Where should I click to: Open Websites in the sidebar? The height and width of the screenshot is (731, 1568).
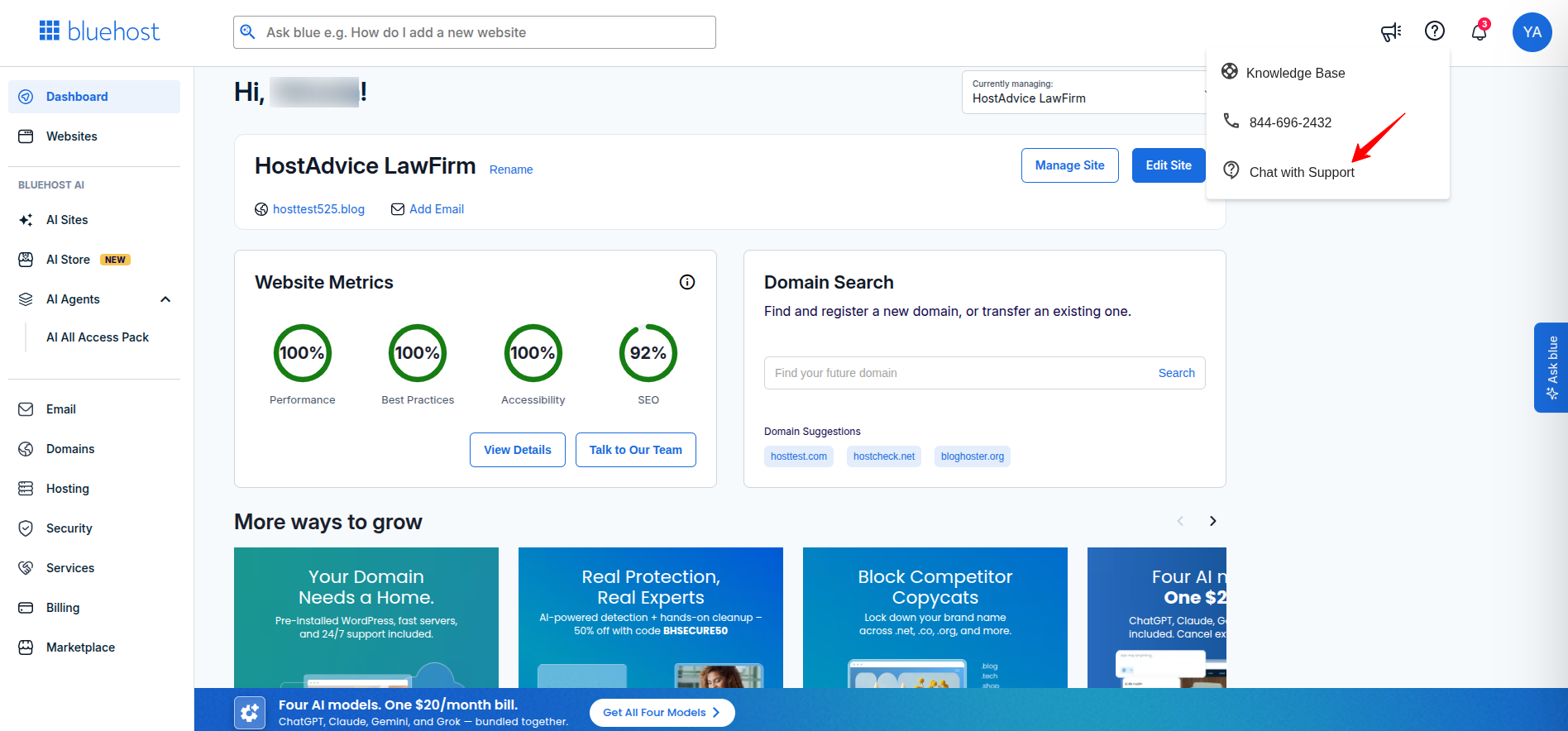[94, 136]
